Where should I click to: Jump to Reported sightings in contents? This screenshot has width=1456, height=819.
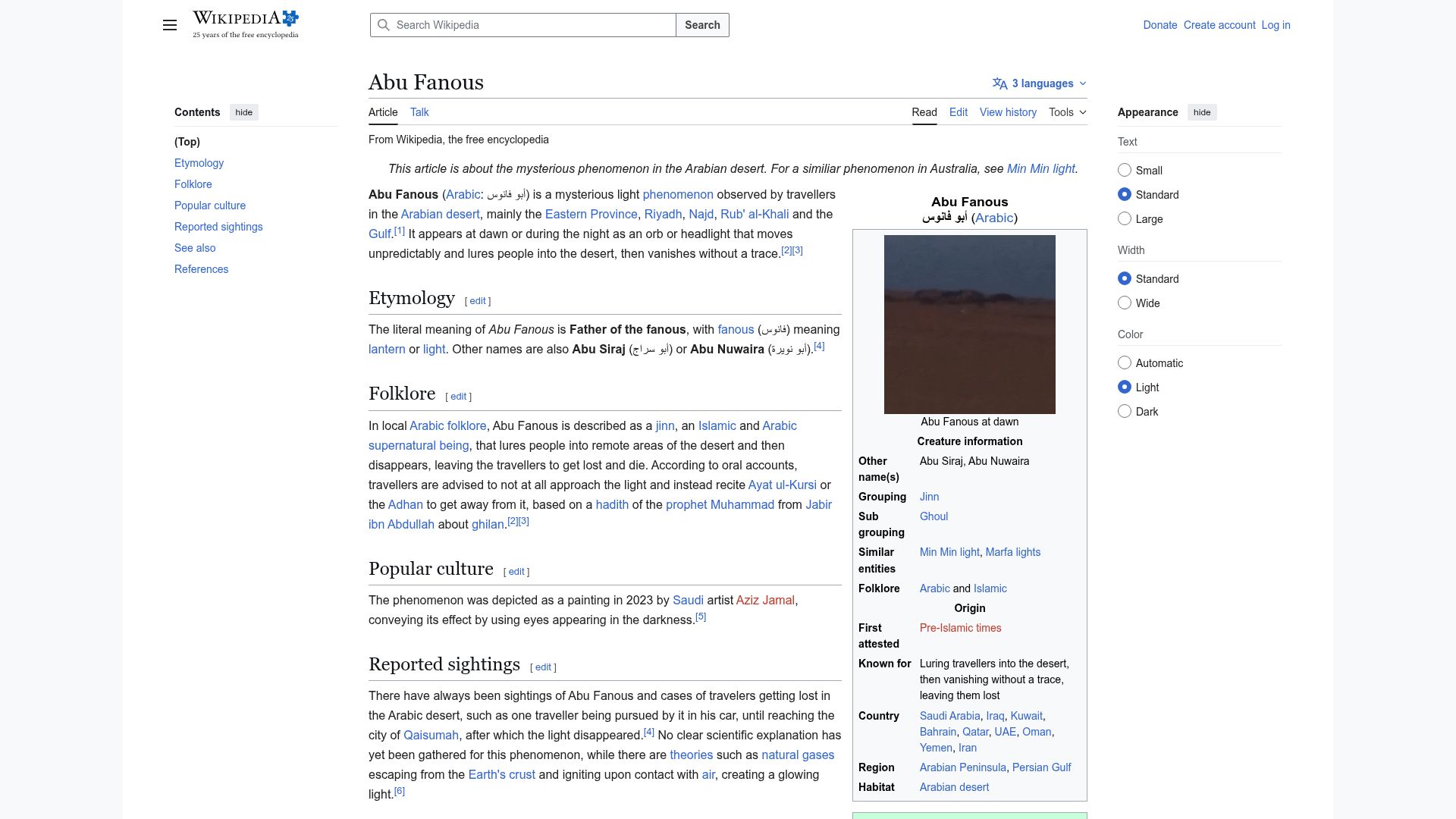pyautogui.click(x=218, y=227)
